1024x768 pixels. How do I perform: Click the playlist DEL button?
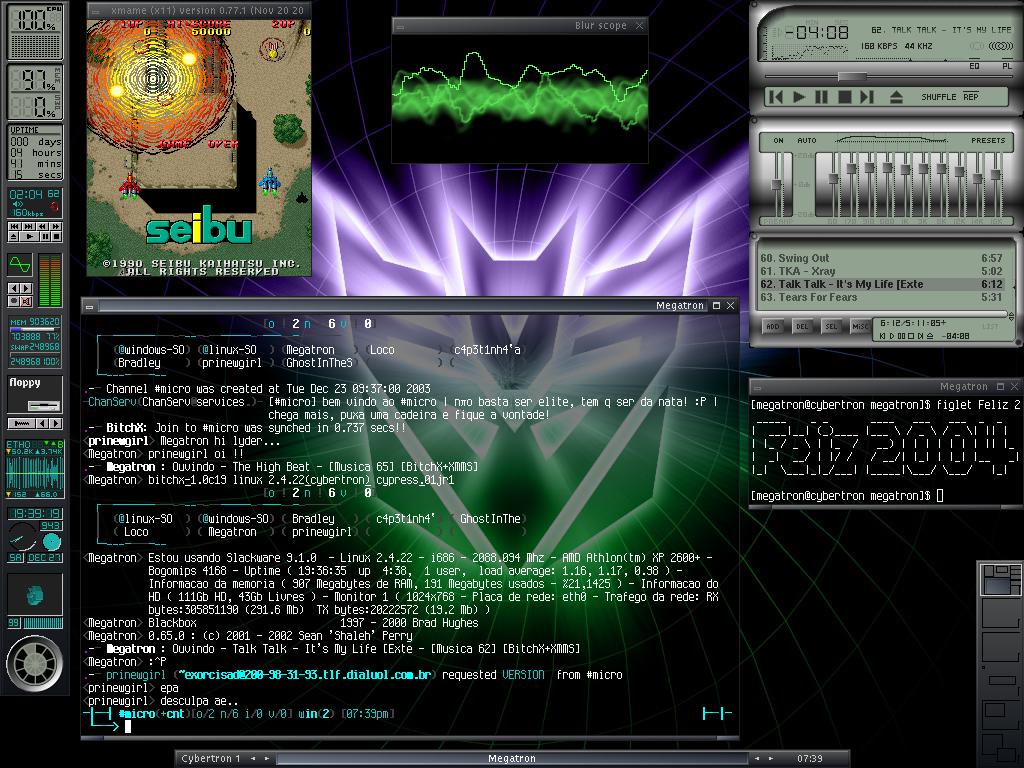[802, 326]
